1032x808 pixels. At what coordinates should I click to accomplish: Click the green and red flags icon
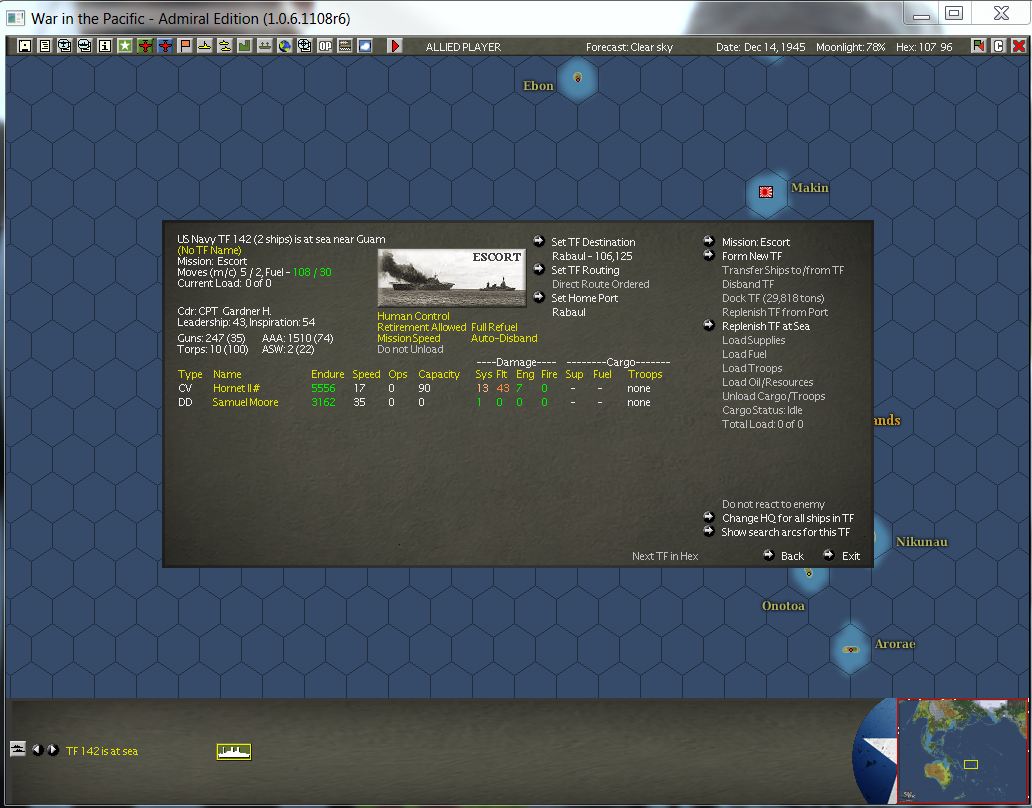(x=979, y=46)
